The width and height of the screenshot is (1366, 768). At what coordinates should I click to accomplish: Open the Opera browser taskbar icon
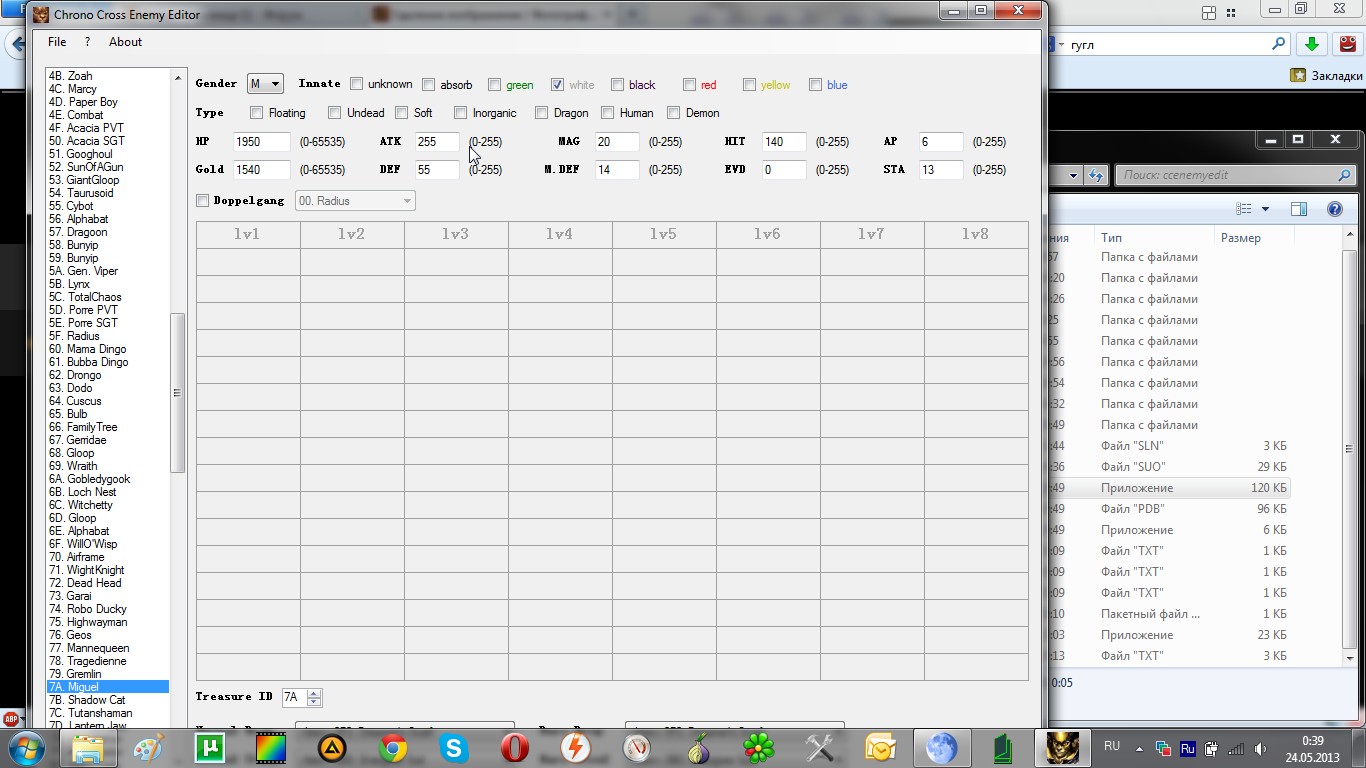tap(515, 748)
